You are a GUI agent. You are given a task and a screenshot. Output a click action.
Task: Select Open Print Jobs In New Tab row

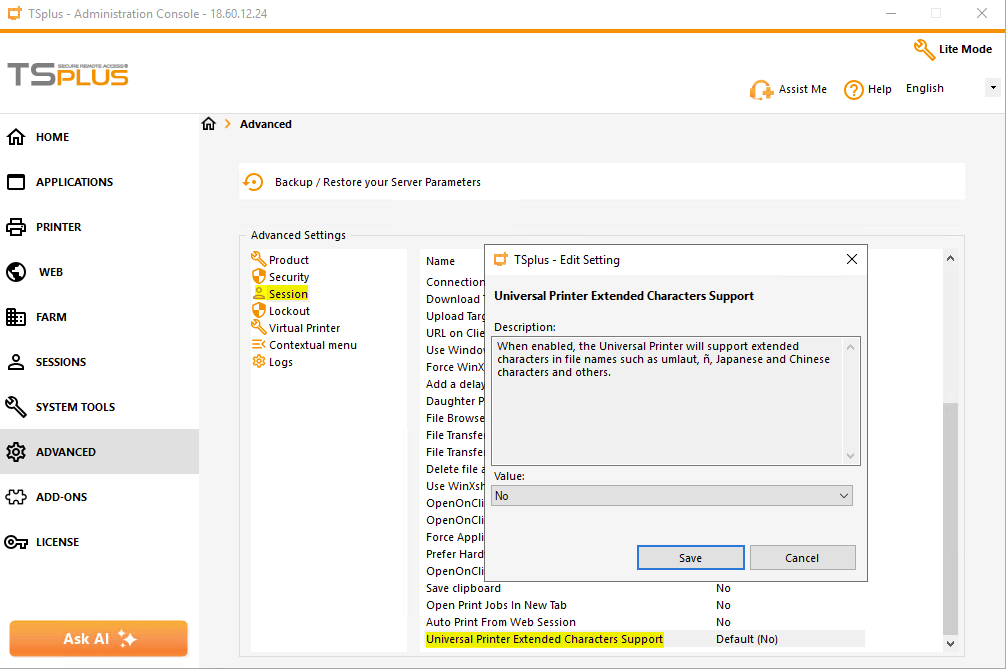(x=644, y=605)
